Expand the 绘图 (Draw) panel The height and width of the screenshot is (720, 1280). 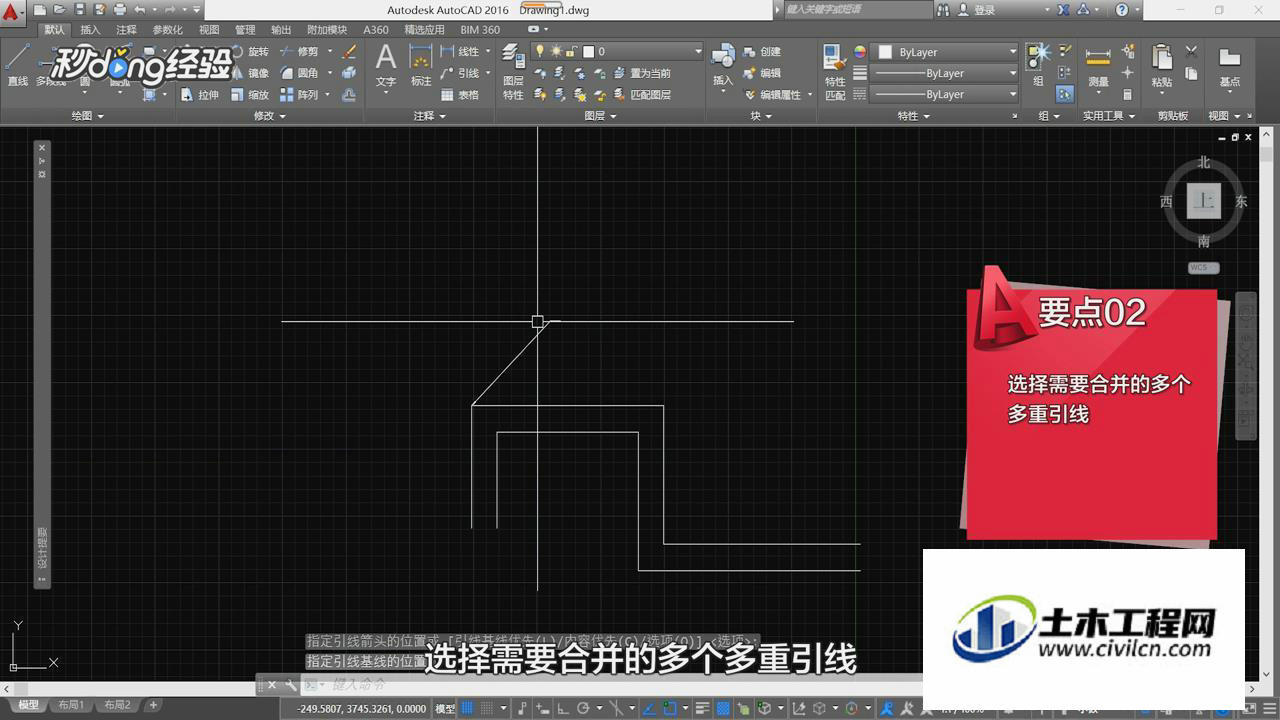click(88, 116)
